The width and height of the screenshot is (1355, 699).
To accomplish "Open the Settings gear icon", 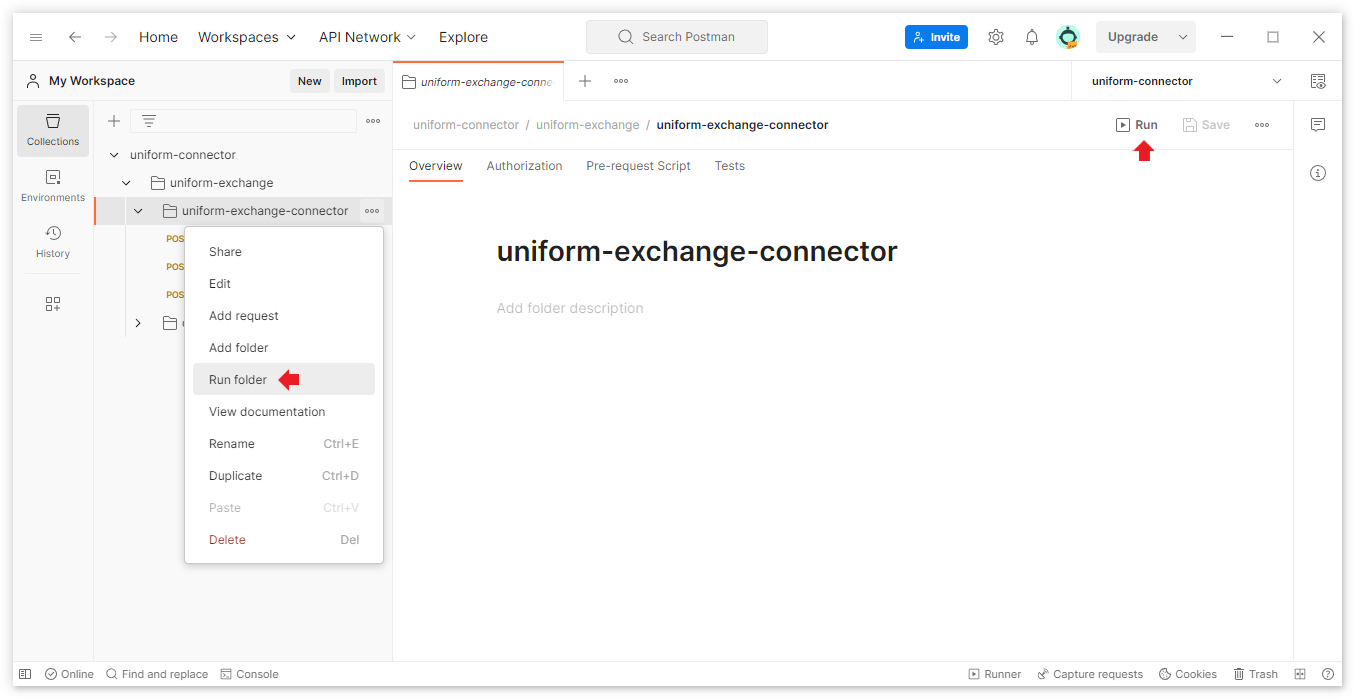I will [995, 37].
